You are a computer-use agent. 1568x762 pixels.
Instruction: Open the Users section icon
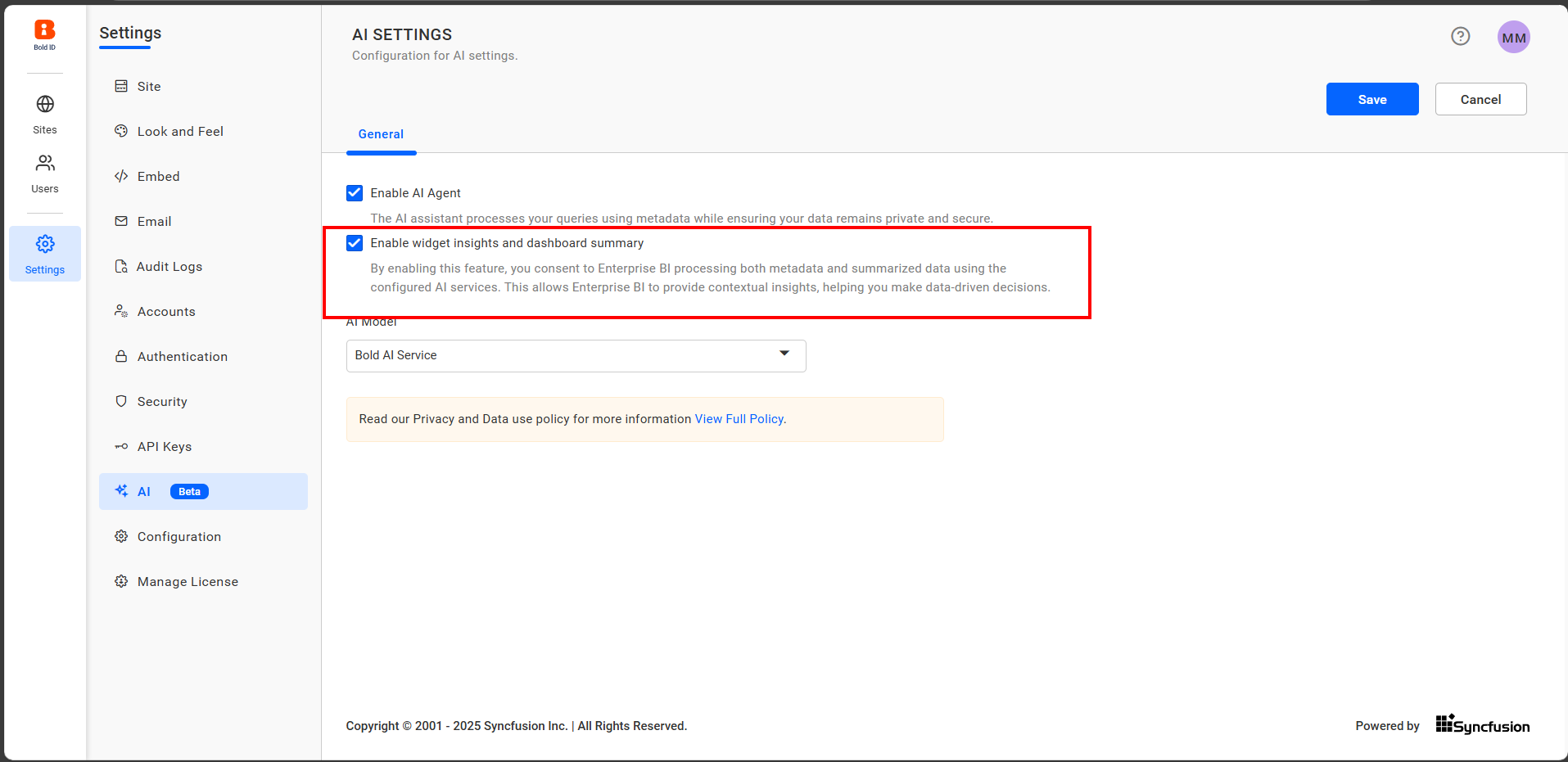pyautogui.click(x=45, y=164)
